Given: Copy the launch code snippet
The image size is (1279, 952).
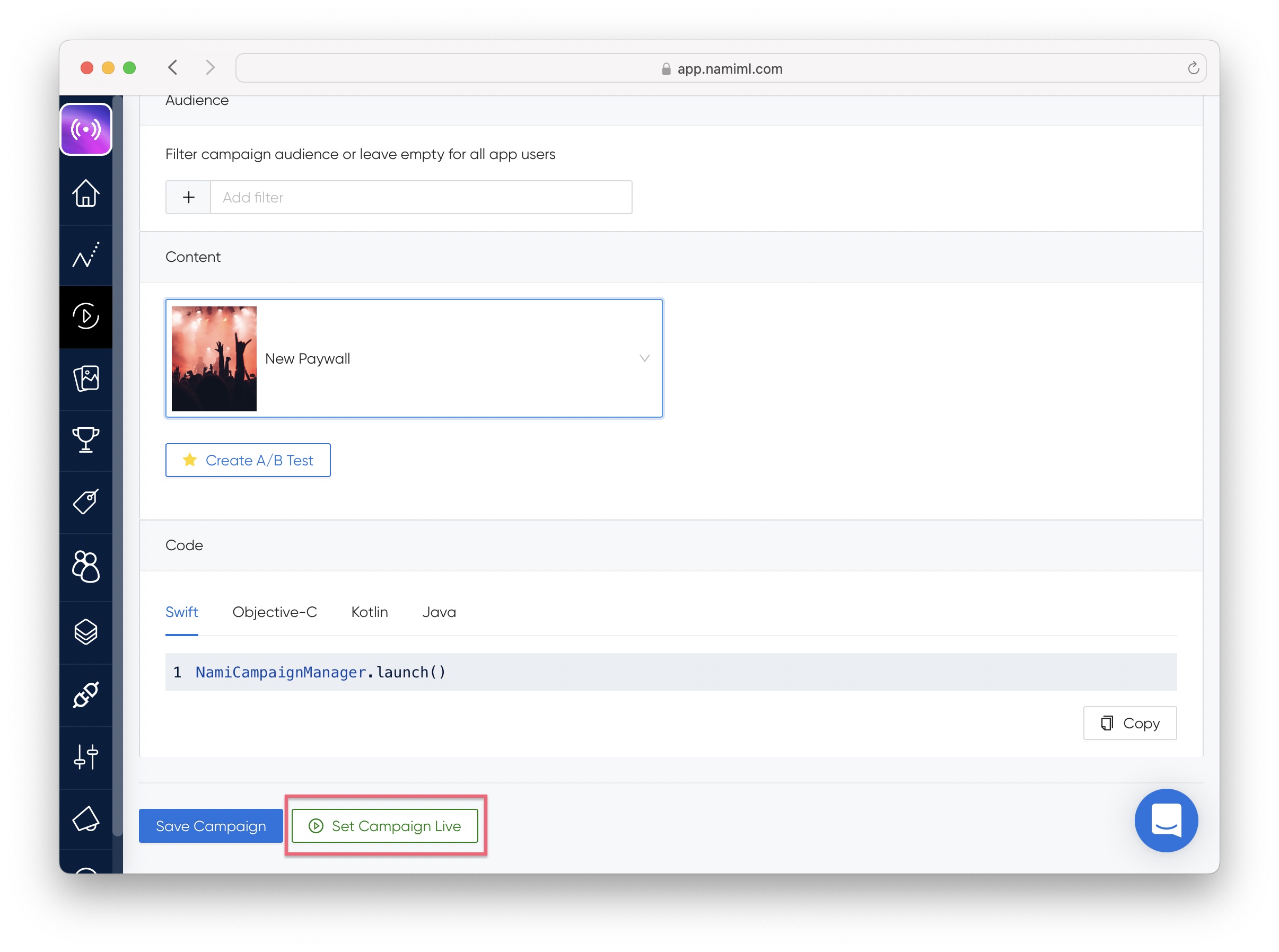Looking at the screenshot, I should pos(1129,723).
